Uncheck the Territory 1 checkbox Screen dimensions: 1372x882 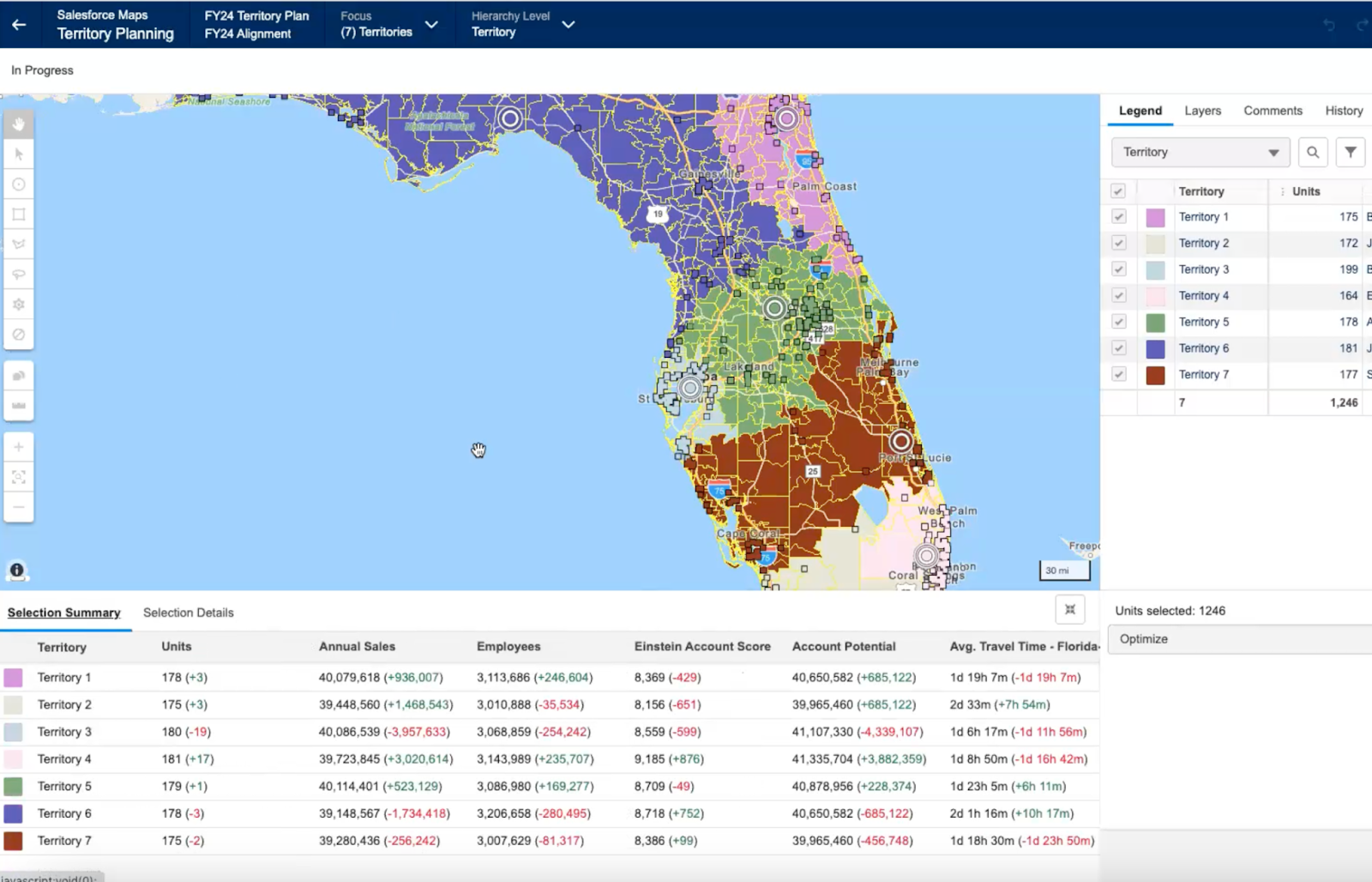pos(1118,217)
